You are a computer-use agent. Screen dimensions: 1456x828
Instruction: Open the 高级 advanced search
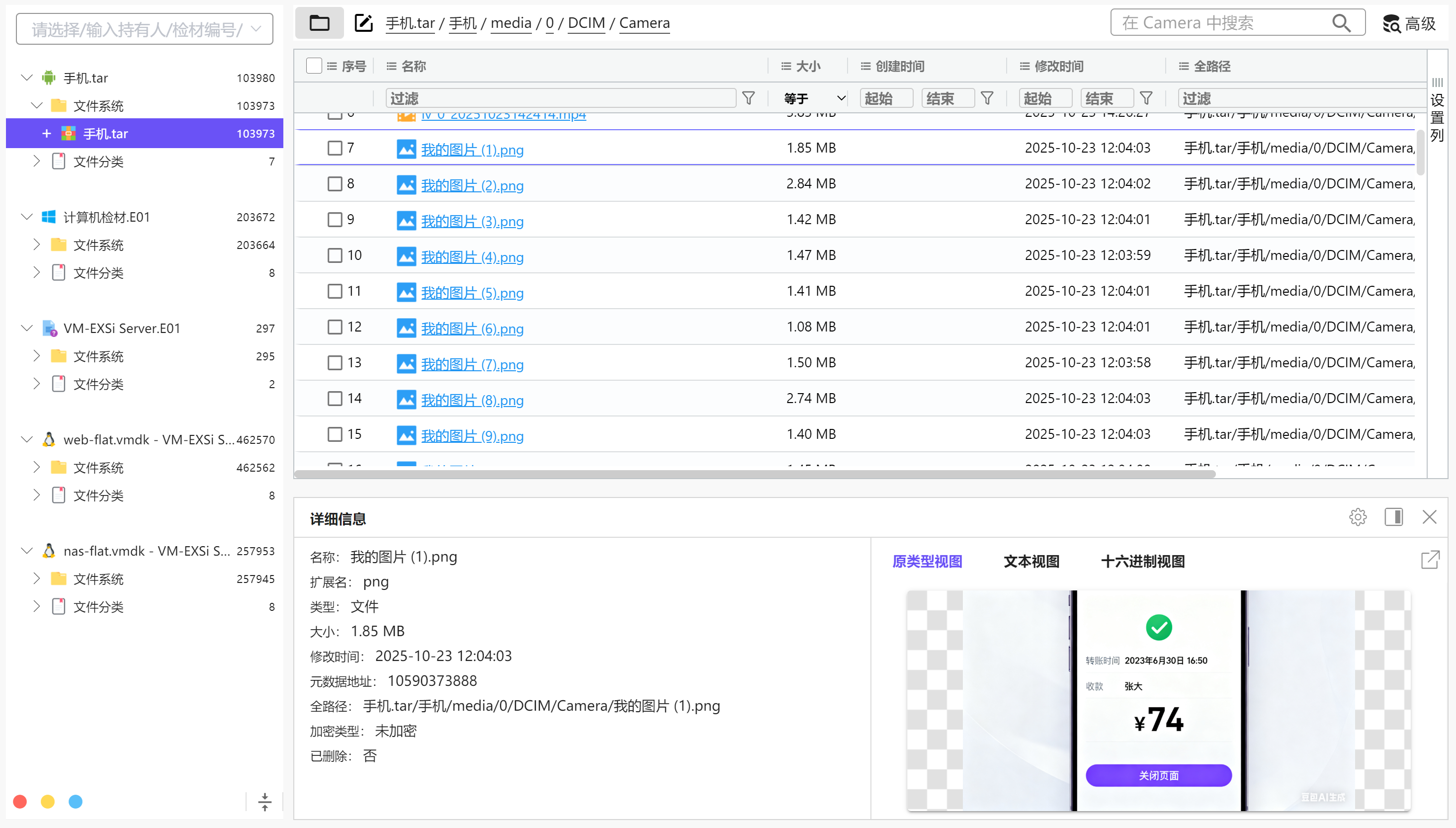(1409, 23)
